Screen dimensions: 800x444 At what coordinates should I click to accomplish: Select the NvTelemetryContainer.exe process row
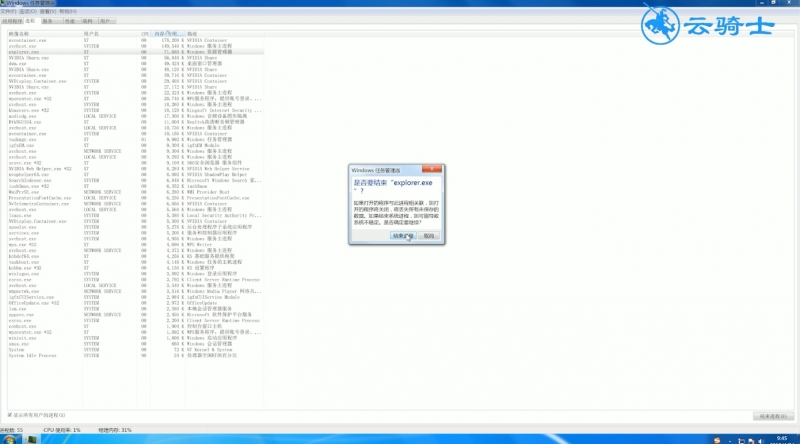pos(135,204)
